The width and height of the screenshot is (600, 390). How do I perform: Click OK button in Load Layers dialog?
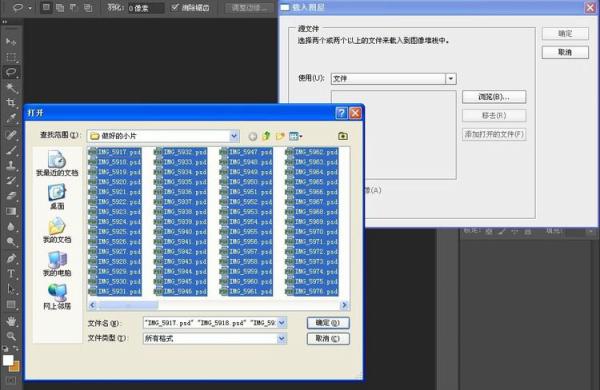click(565, 34)
